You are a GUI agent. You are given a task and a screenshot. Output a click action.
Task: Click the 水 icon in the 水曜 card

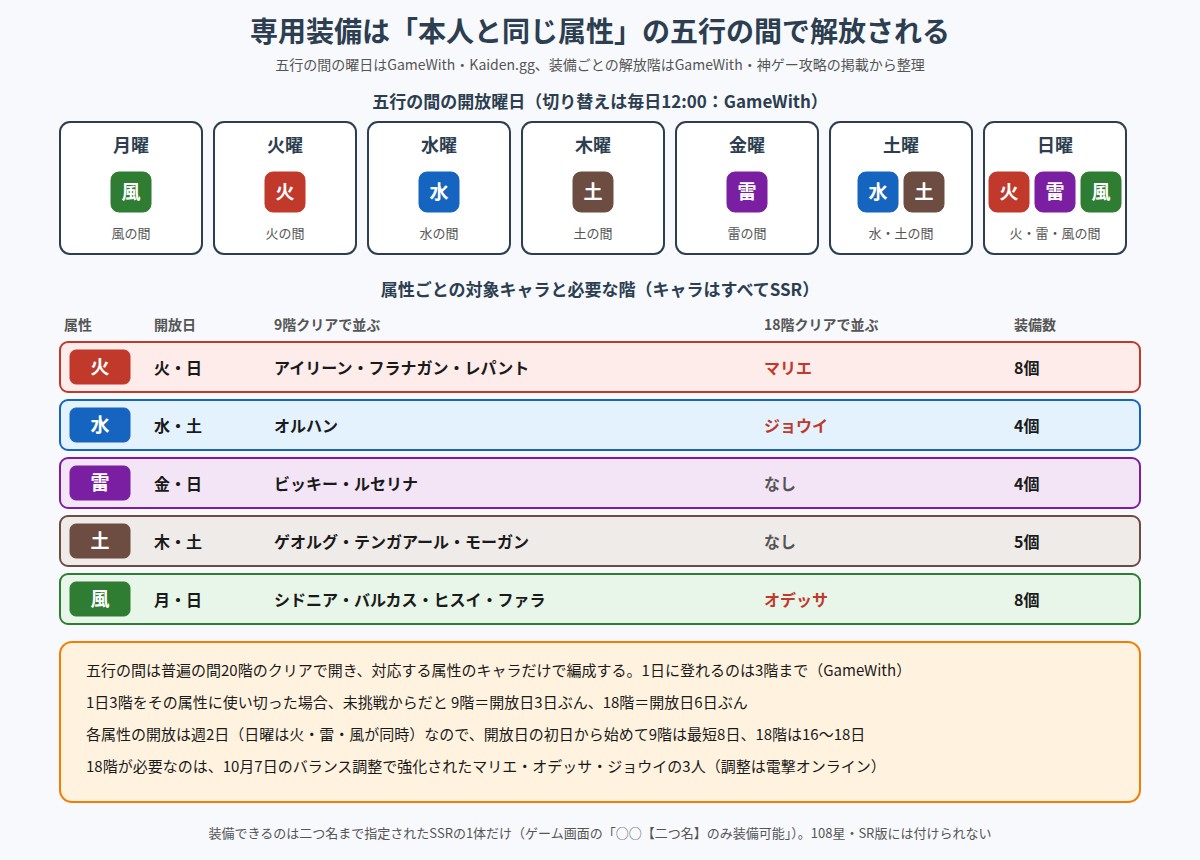pyautogui.click(x=439, y=192)
